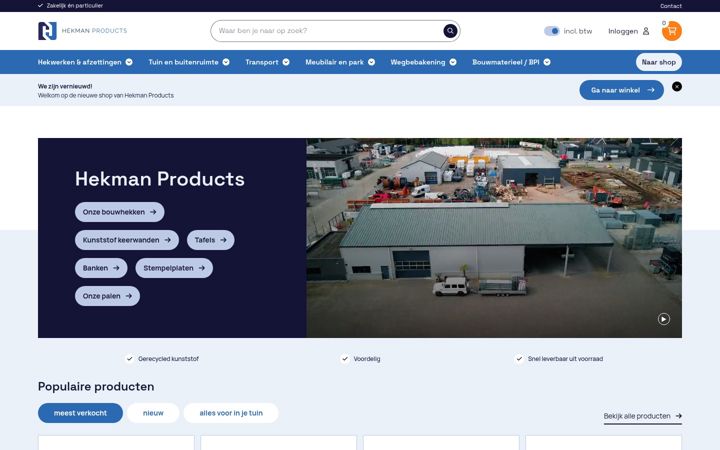Click the 'Hekman Products' hero heading

tap(160, 179)
